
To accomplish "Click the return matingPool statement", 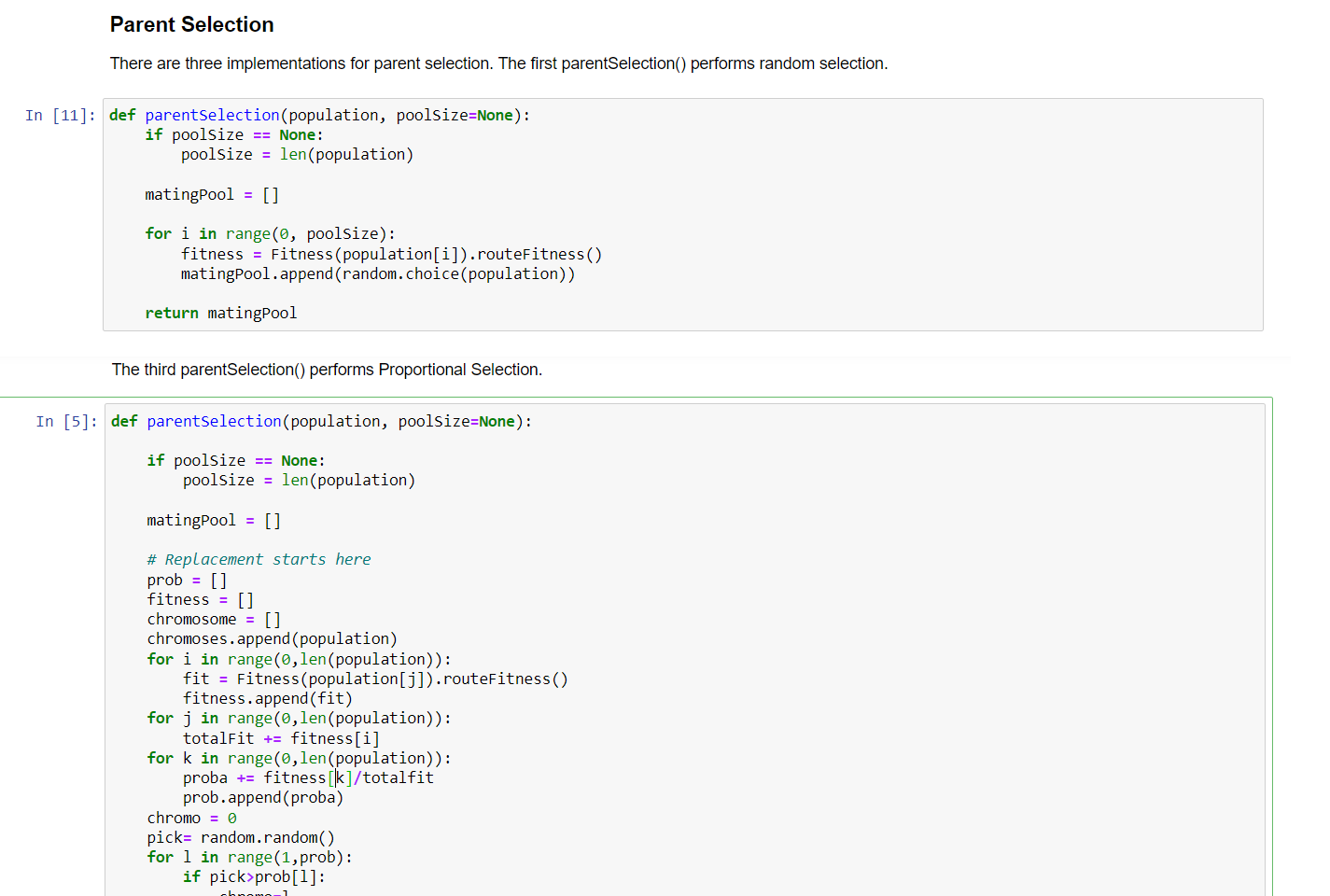I will pyautogui.click(x=221, y=313).
